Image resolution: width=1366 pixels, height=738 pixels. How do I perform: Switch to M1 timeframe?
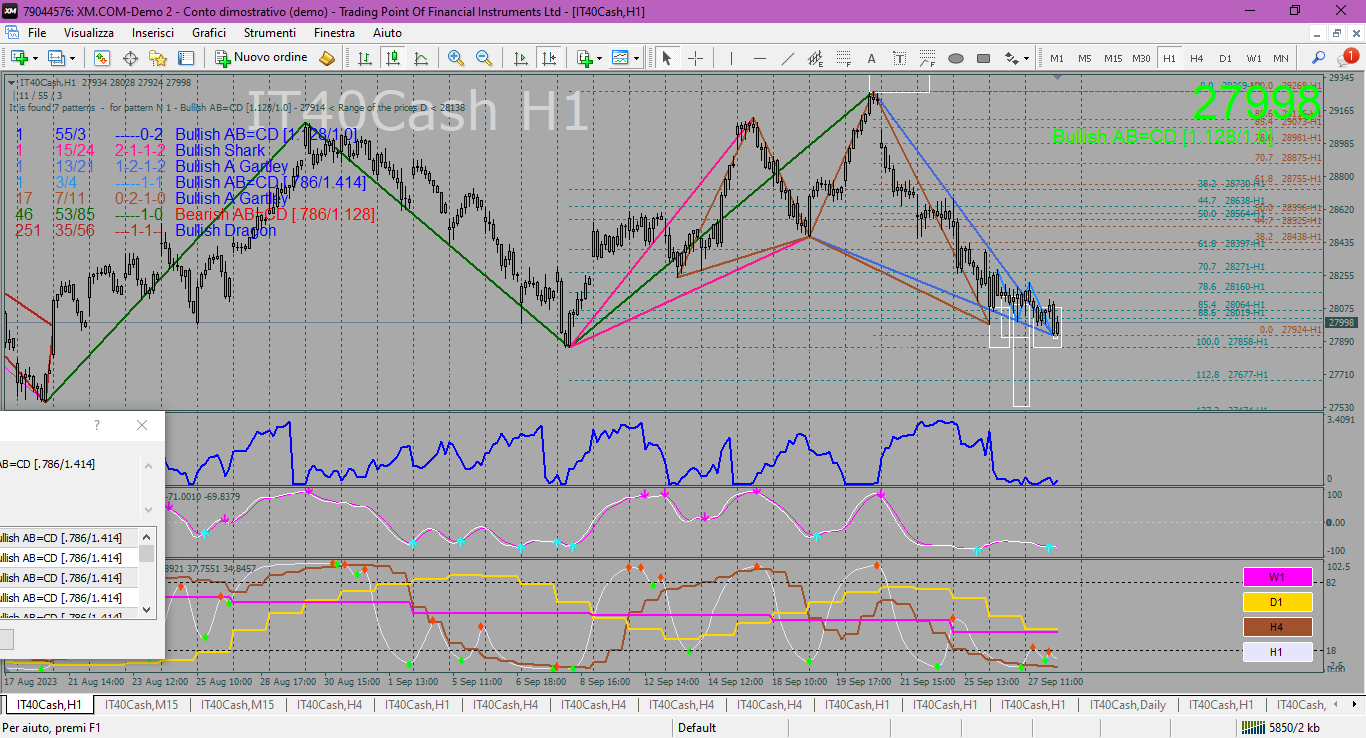(1057, 58)
